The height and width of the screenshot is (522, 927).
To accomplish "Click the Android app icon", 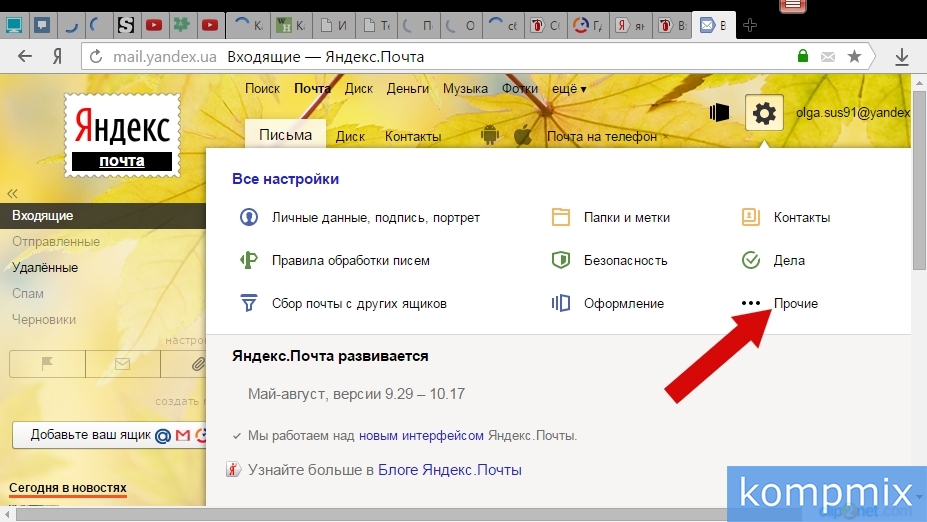I will point(490,136).
